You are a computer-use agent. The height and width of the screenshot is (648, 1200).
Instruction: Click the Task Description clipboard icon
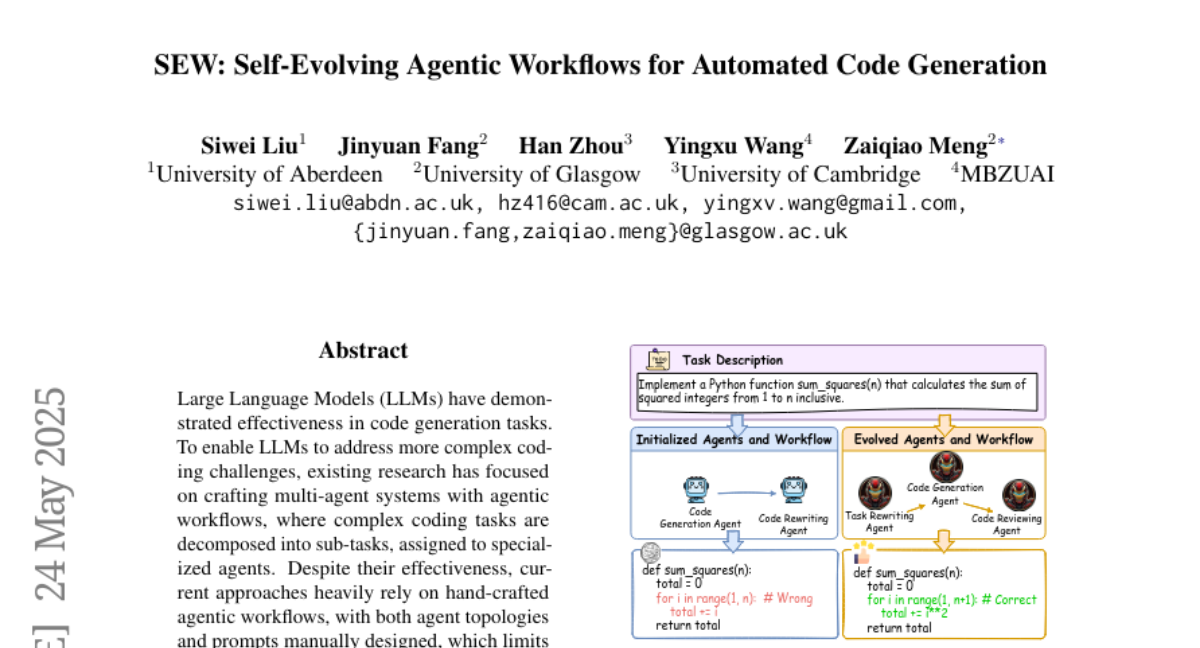click(x=657, y=359)
